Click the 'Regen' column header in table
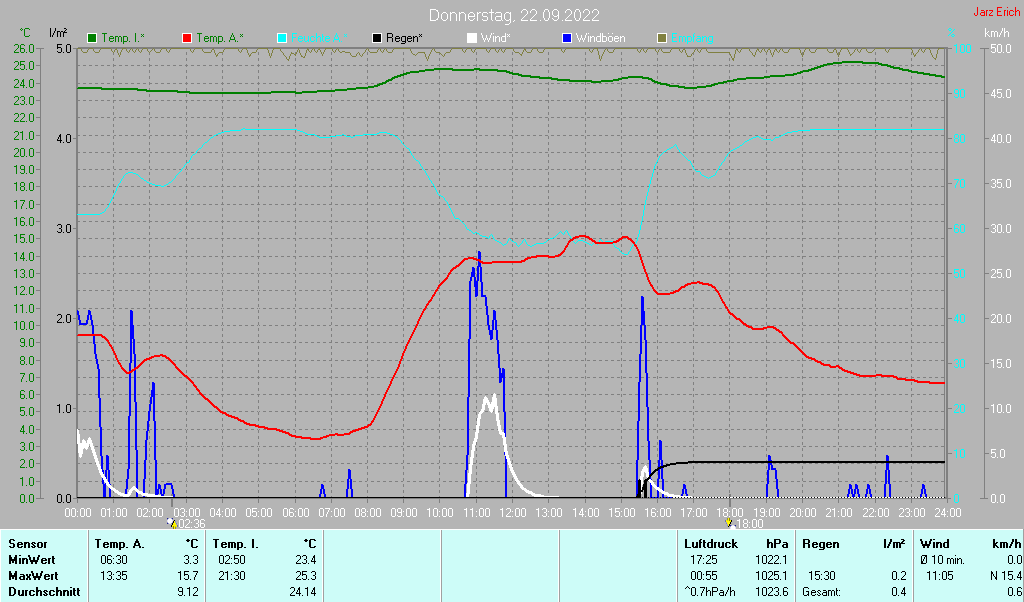The image size is (1024, 602). [x=821, y=544]
